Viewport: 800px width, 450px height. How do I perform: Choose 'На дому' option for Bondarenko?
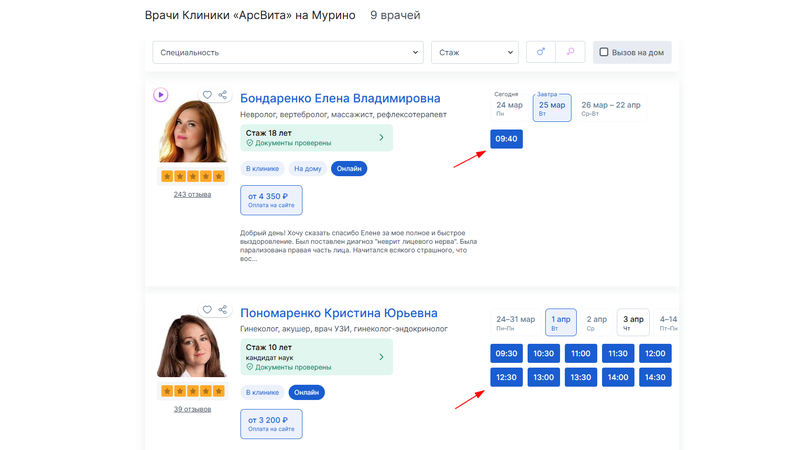(308, 168)
